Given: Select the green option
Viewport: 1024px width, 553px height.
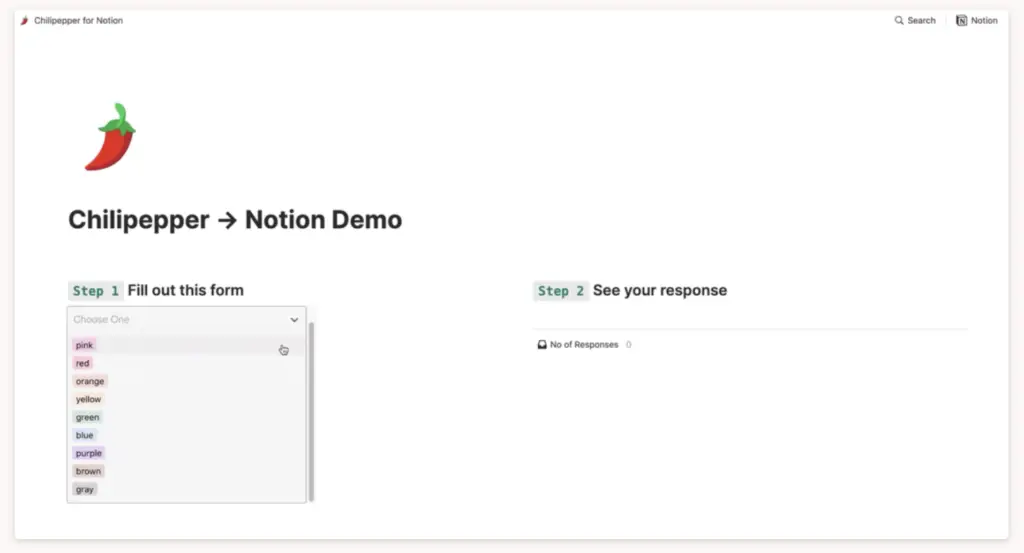Looking at the screenshot, I should (88, 417).
